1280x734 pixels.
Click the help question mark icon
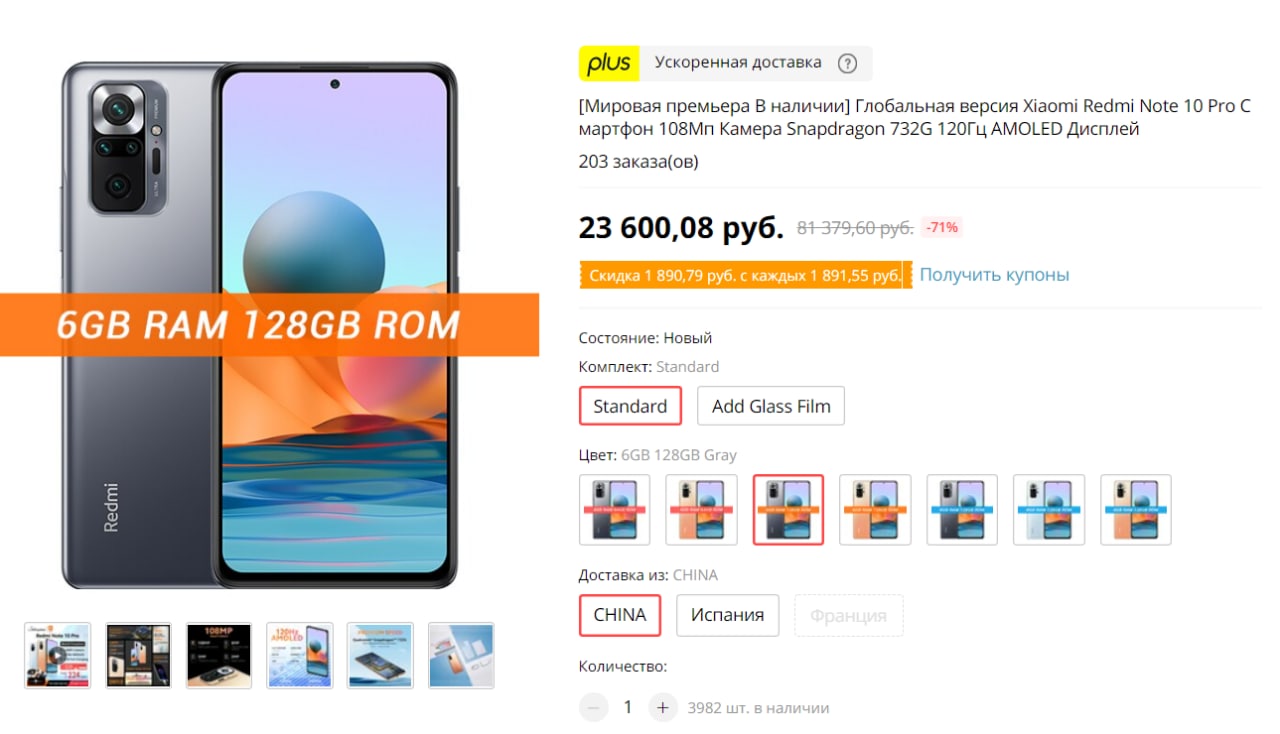[x=847, y=63]
